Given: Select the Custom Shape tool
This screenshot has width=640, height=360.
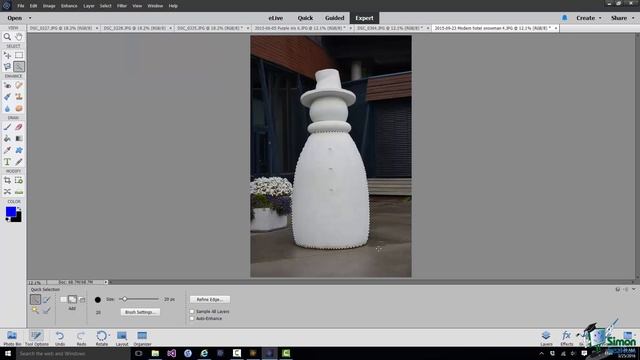Looking at the screenshot, I should coord(19,150).
